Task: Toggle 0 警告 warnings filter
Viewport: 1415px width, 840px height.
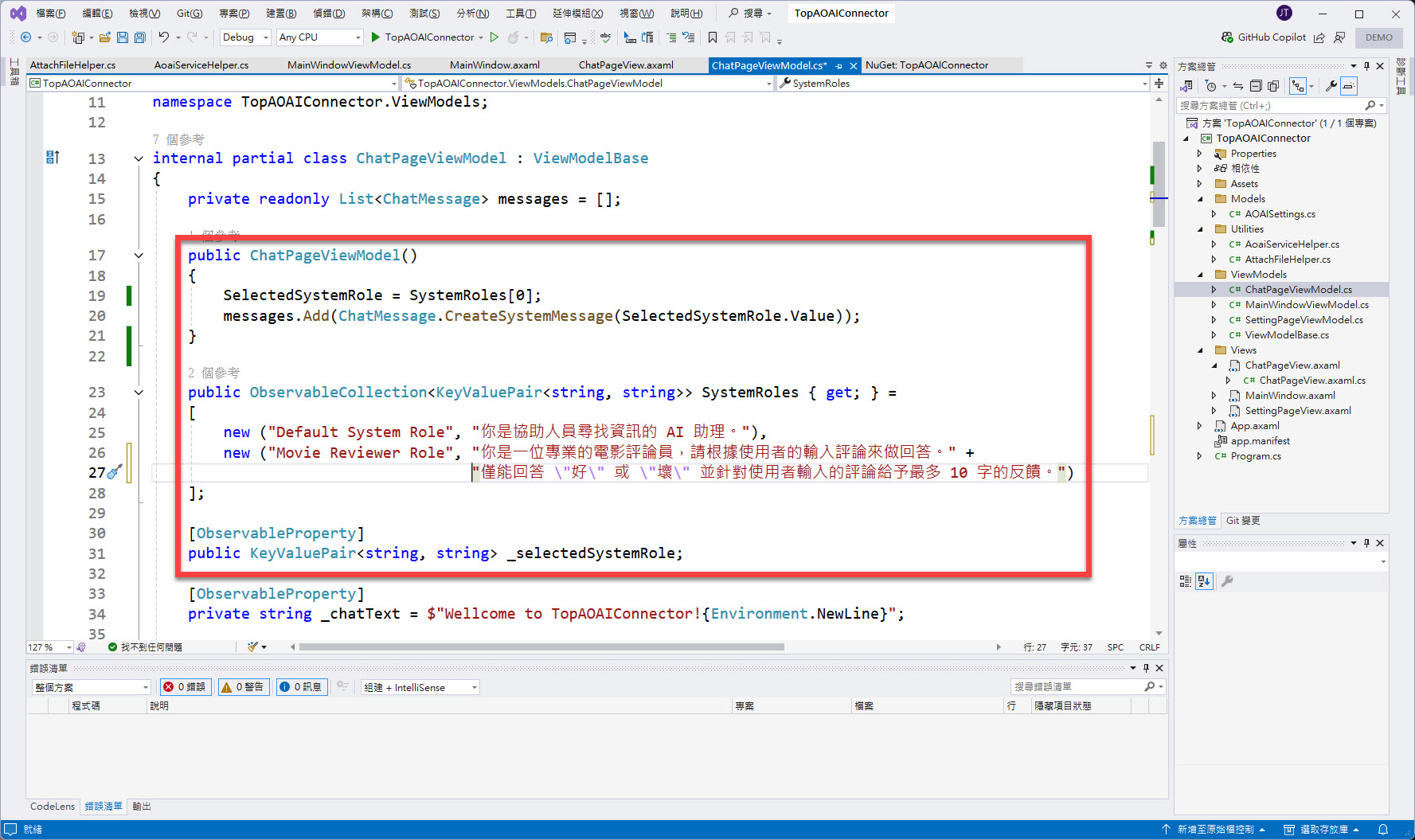Action: pos(243,687)
